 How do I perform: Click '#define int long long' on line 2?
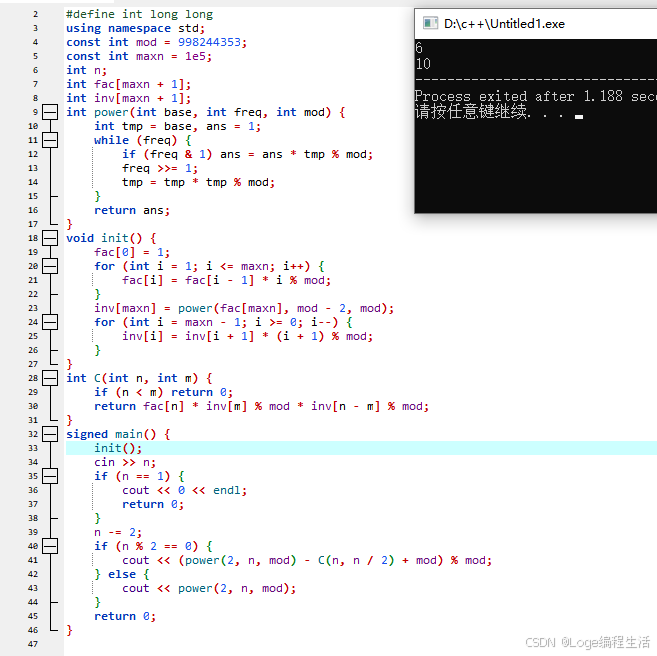[140, 14]
